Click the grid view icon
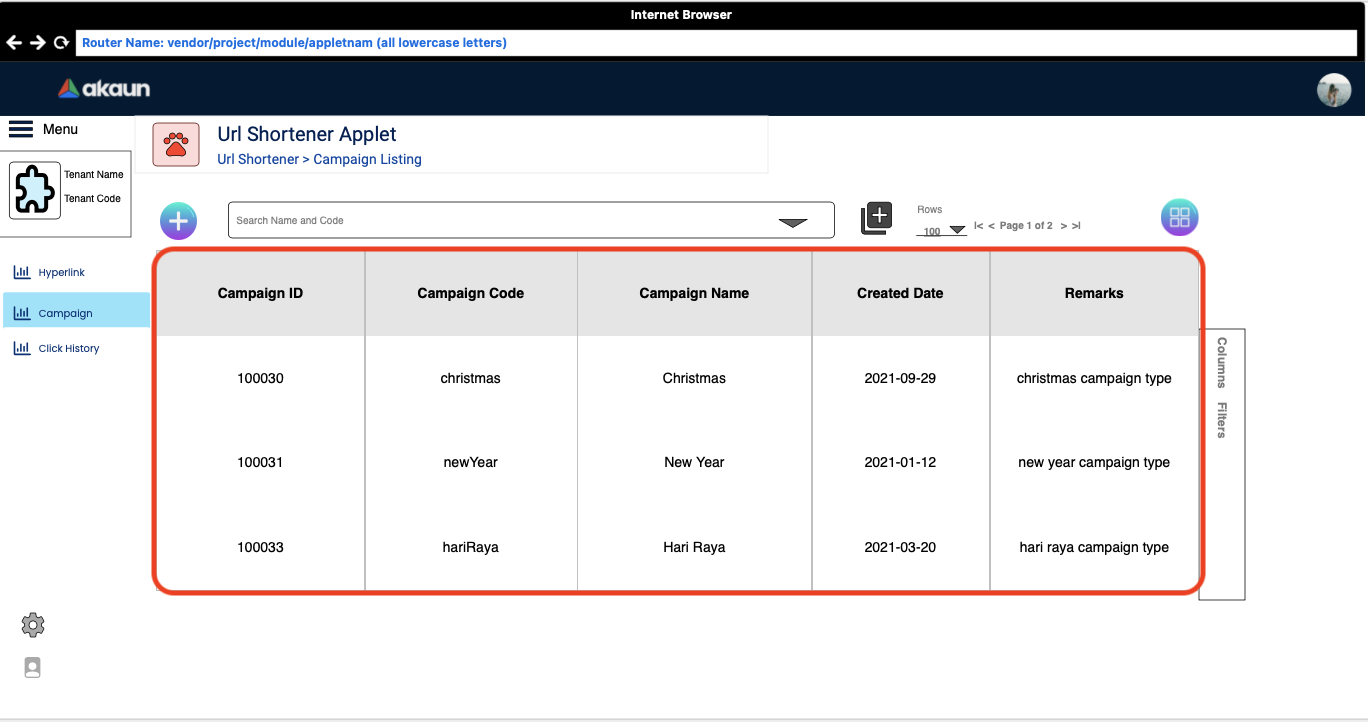The width and height of the screenshot is (1368, 722). (1179, 217)
